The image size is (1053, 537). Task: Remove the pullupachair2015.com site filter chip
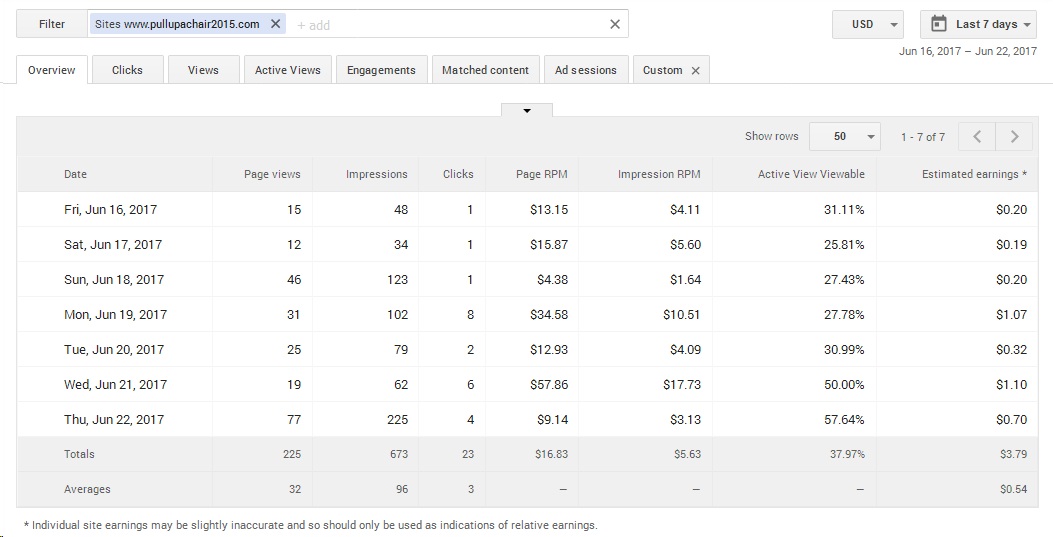click(x=276, y=24)
